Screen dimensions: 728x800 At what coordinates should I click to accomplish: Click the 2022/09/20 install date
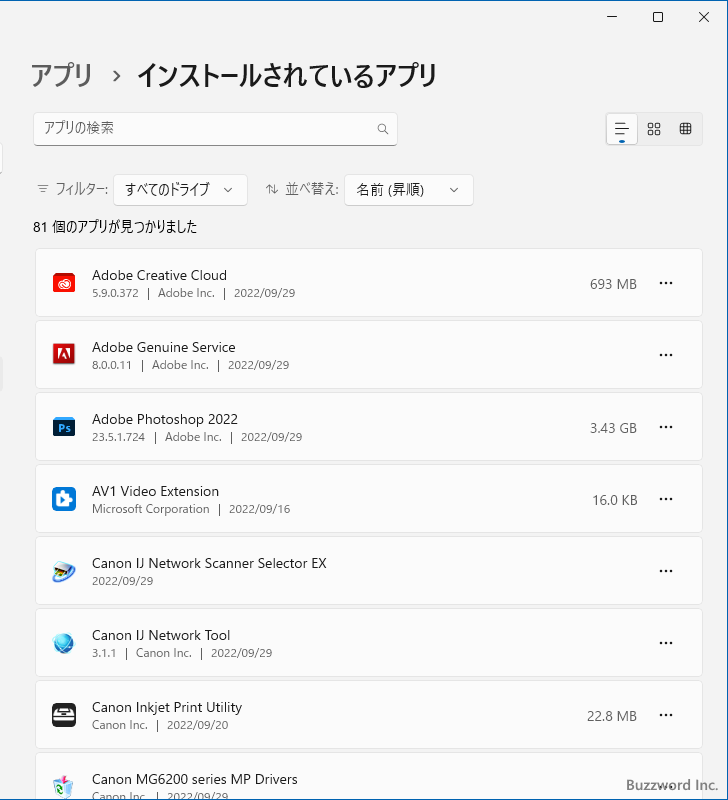pyautogui.click(x=197, y=725)
